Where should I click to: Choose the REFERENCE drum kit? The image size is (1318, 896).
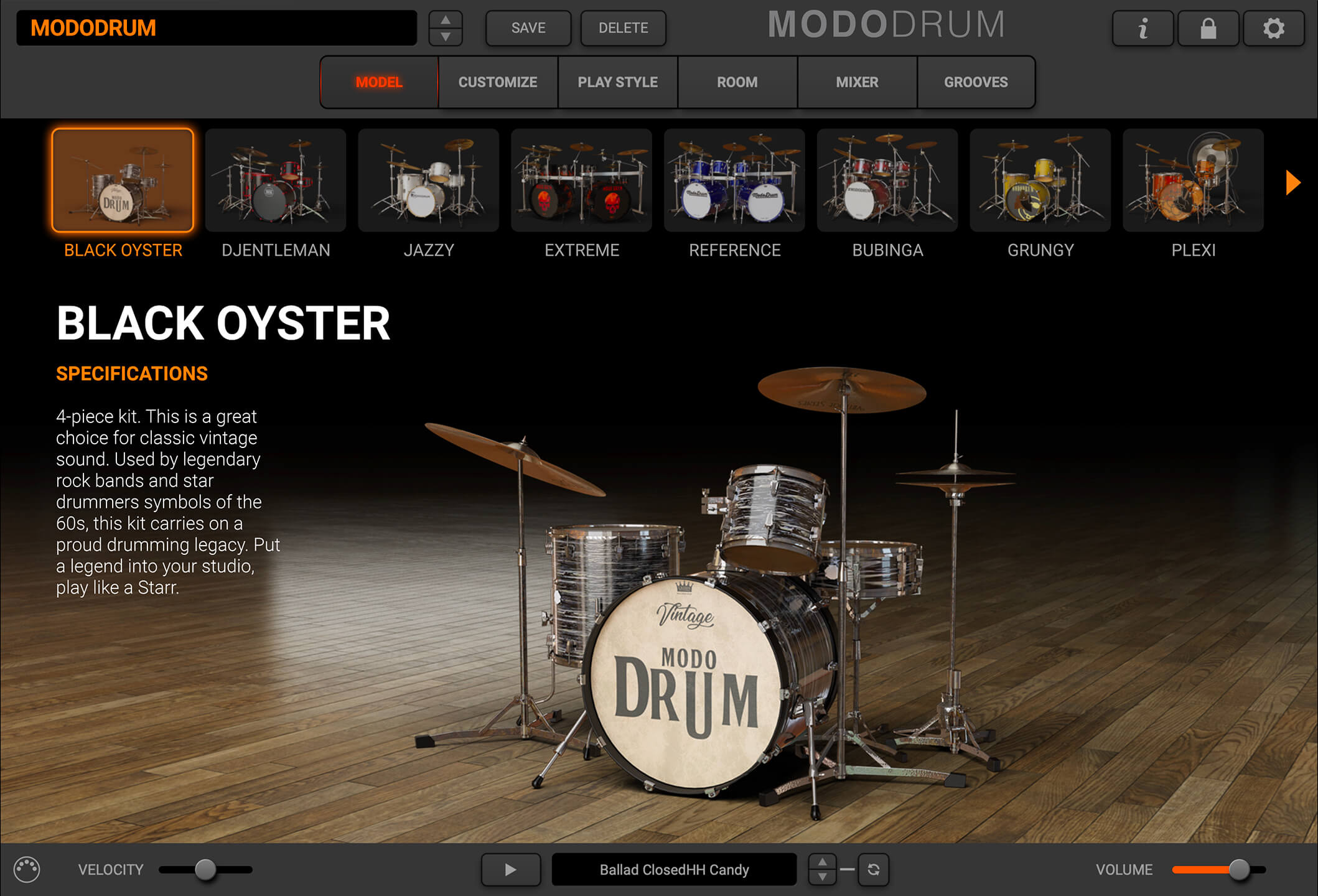tap(734, 180)
